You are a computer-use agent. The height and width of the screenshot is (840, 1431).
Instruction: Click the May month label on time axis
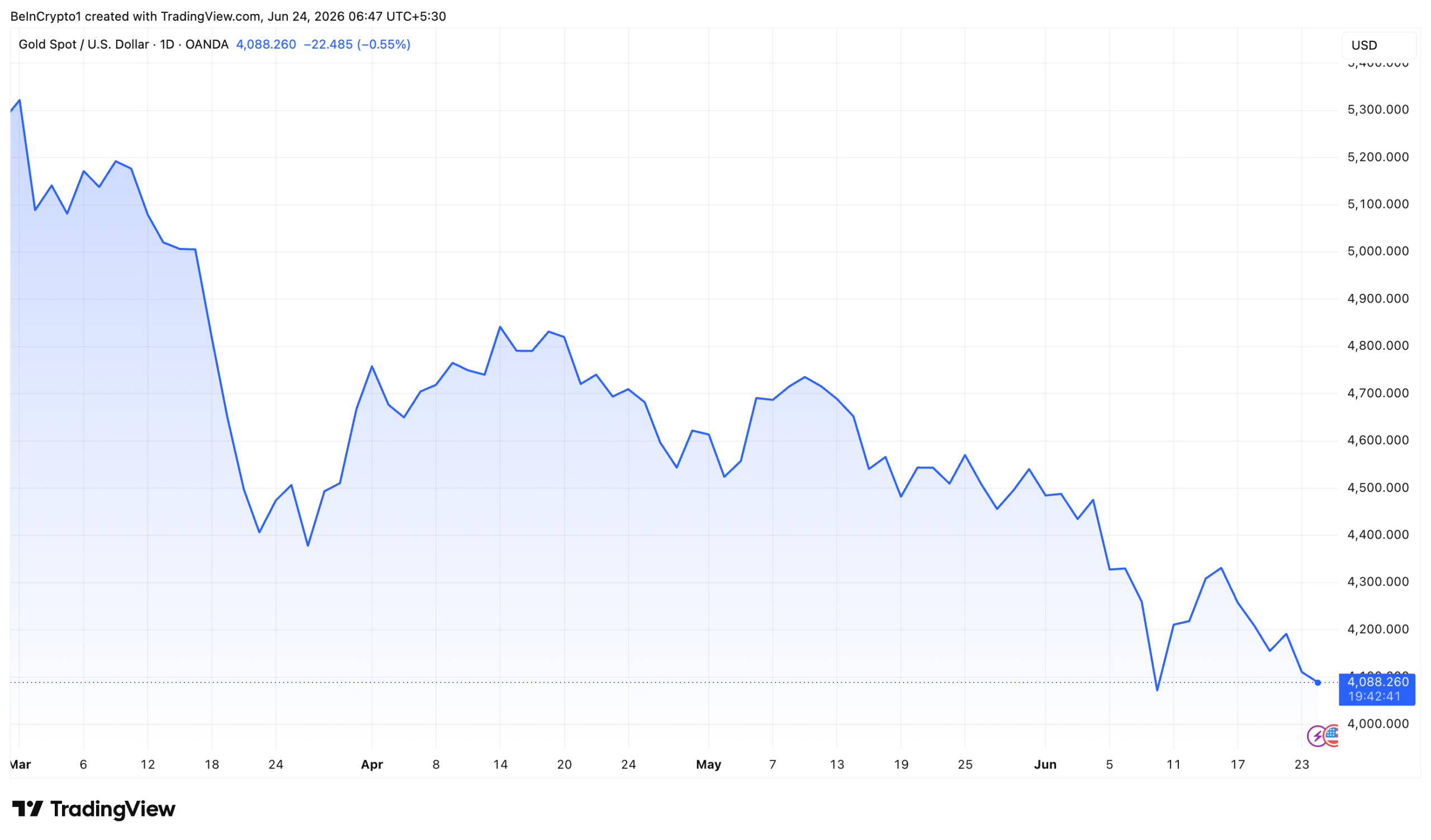[x=709, y=765]
